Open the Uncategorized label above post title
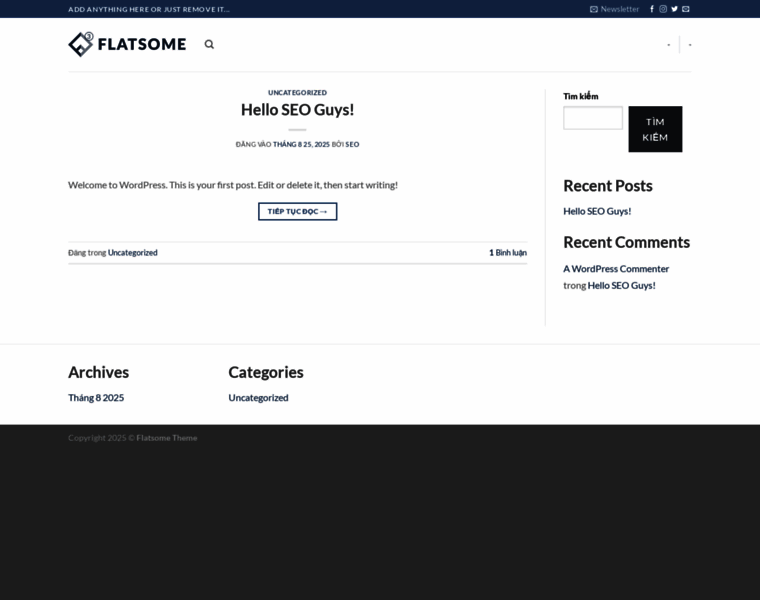 297,92
